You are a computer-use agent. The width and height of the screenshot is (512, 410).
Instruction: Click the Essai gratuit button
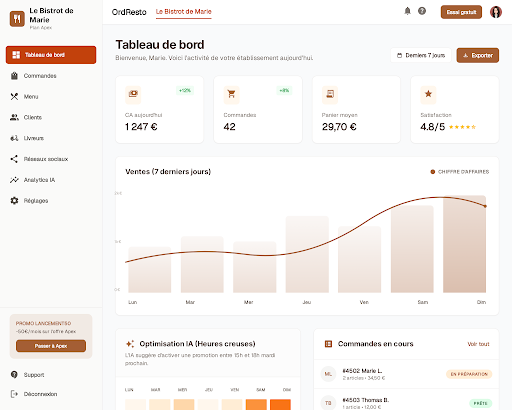click(461, 12)
